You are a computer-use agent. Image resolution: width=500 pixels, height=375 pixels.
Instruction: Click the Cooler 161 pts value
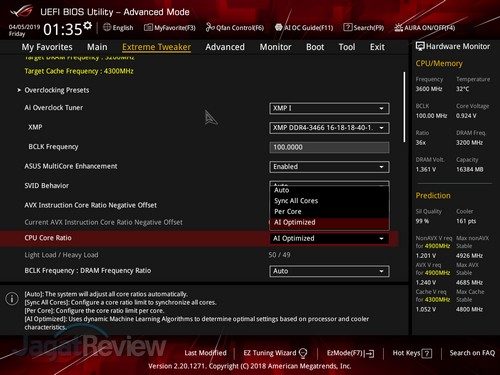click(x=466, y=221)
